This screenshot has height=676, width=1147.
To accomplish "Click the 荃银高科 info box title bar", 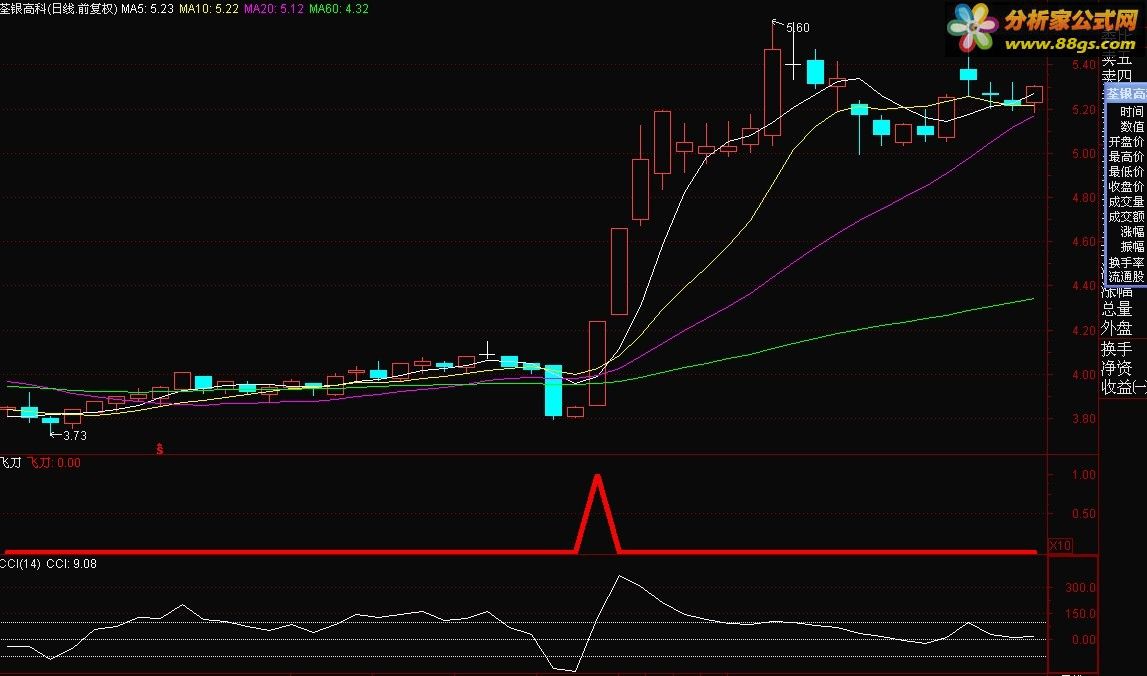I will click(x=1126, y=94).
